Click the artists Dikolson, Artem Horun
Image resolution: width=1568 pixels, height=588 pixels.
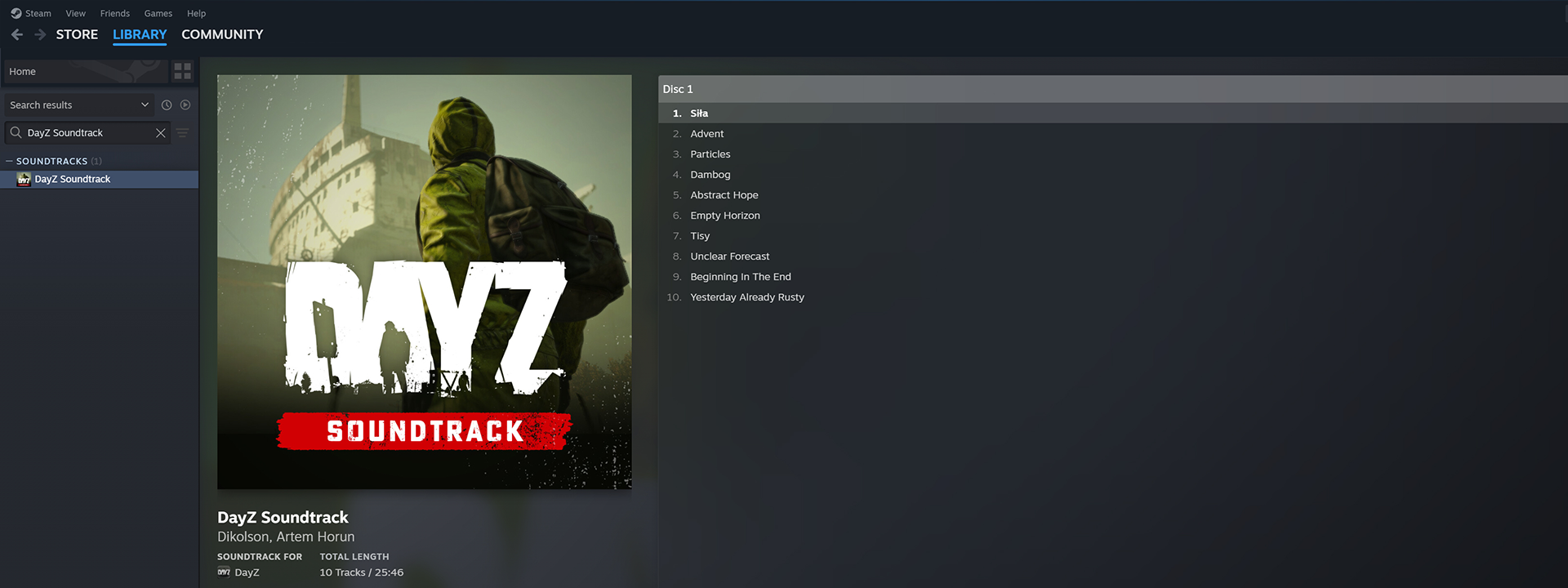click(286, 537)
